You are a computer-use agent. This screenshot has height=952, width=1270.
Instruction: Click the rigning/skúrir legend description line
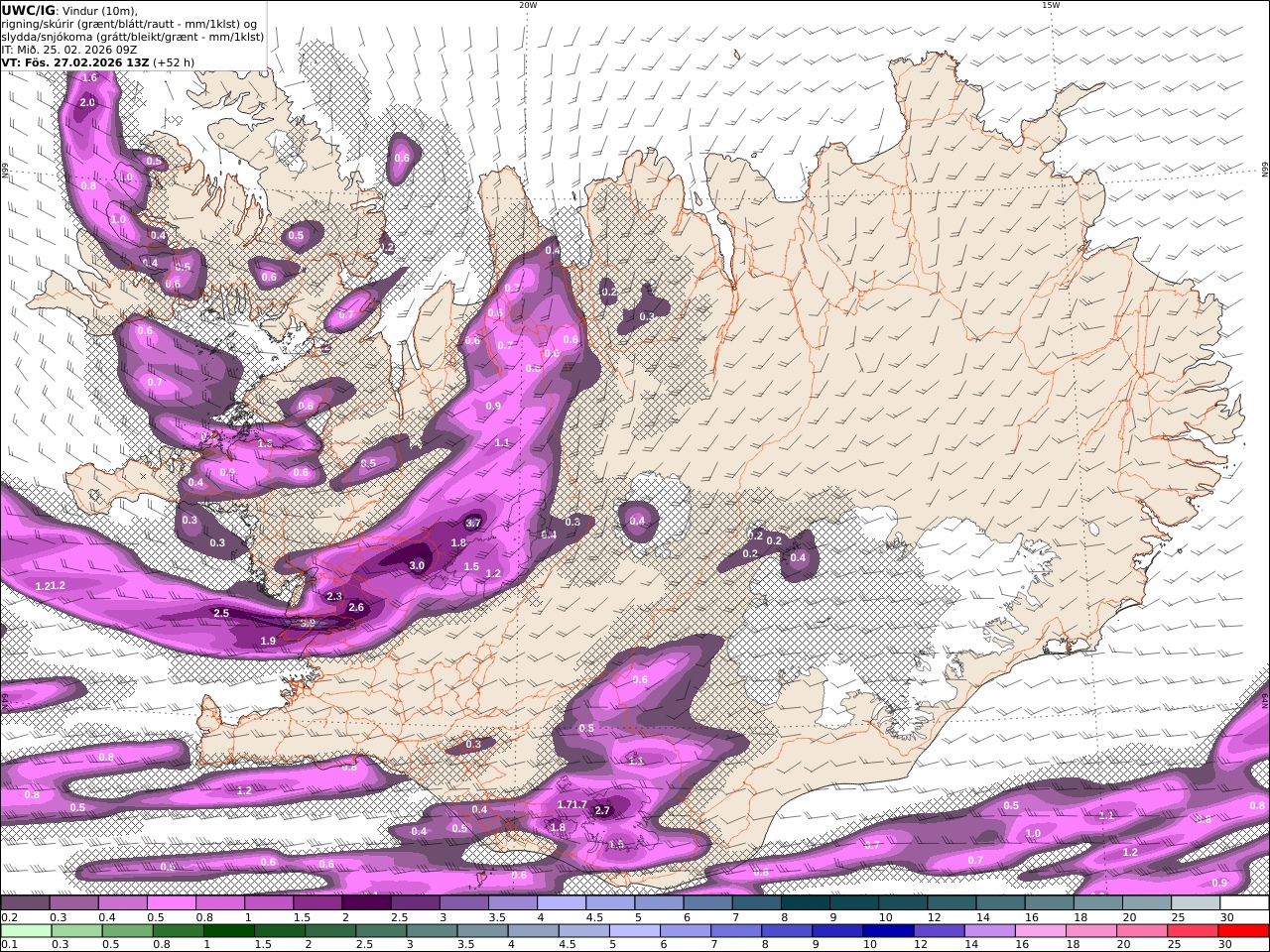[129, 23]
